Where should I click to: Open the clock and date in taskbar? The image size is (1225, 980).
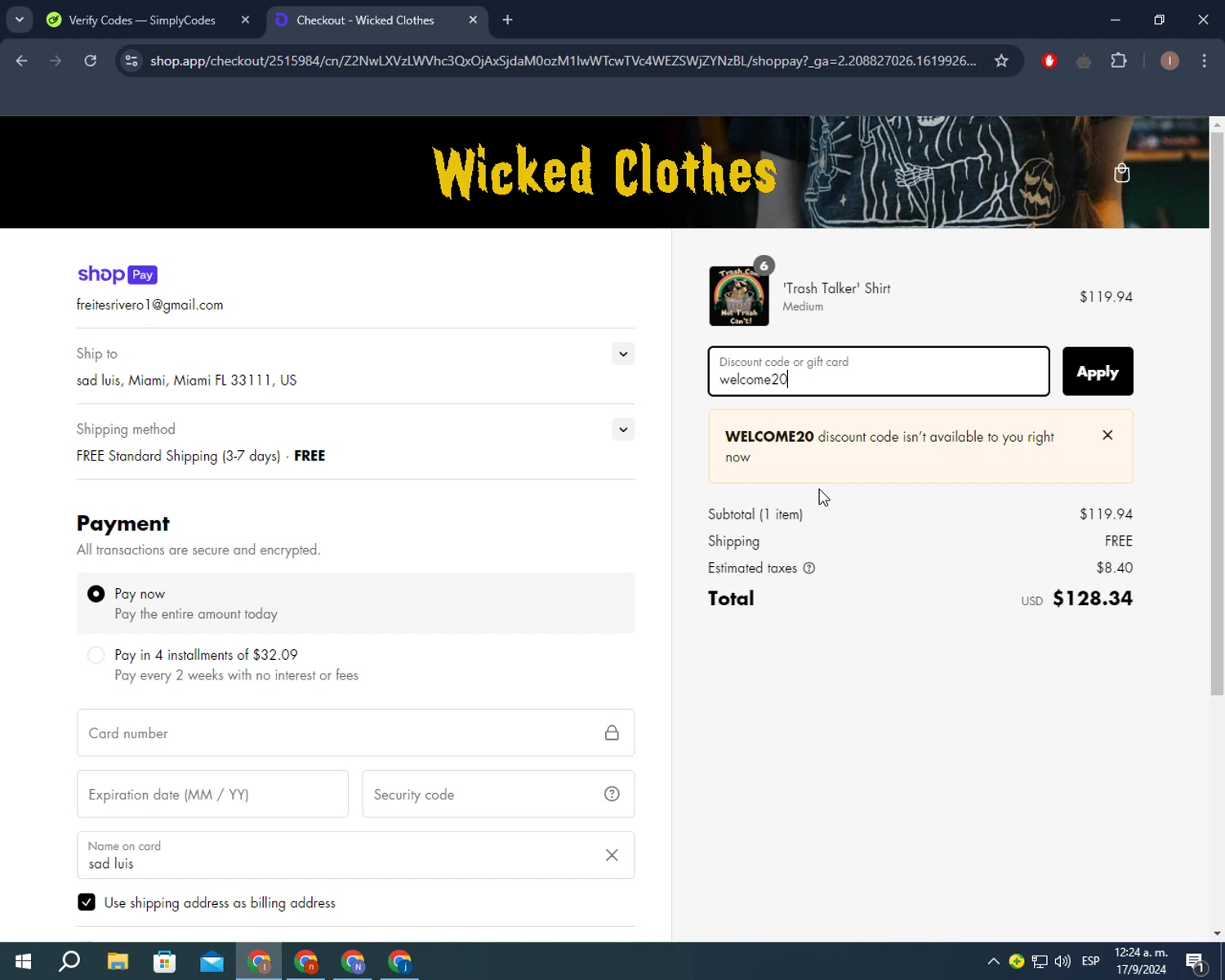coord(1141,961)
